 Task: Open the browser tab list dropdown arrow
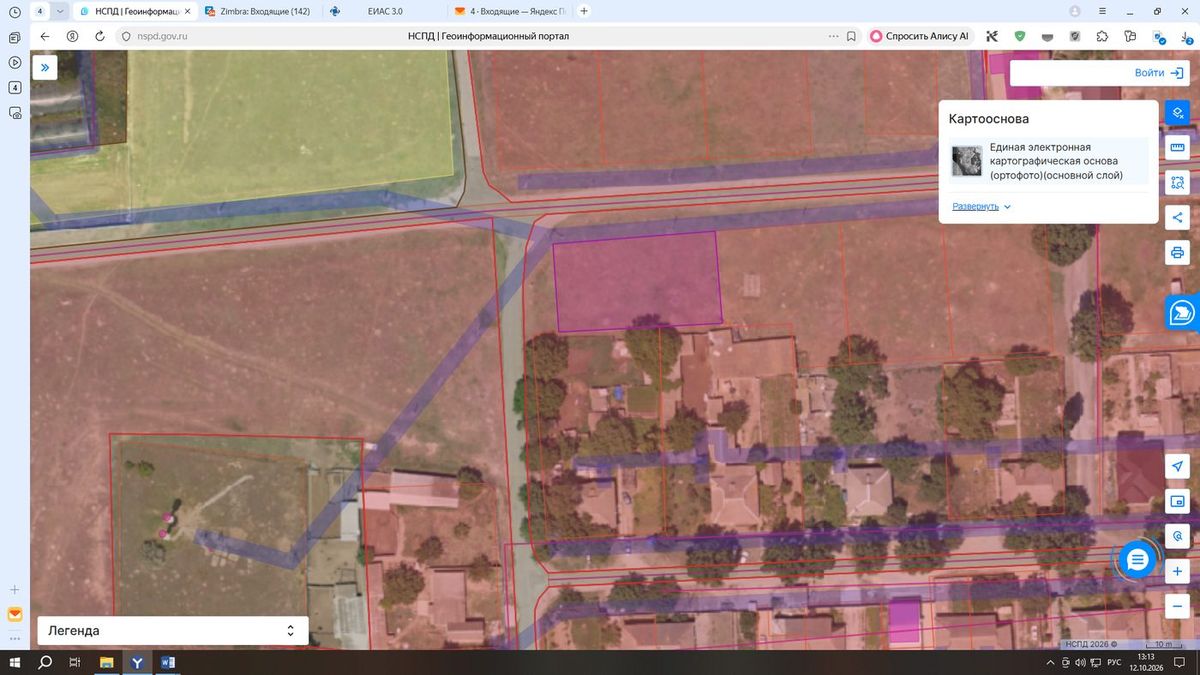point(61,11)
